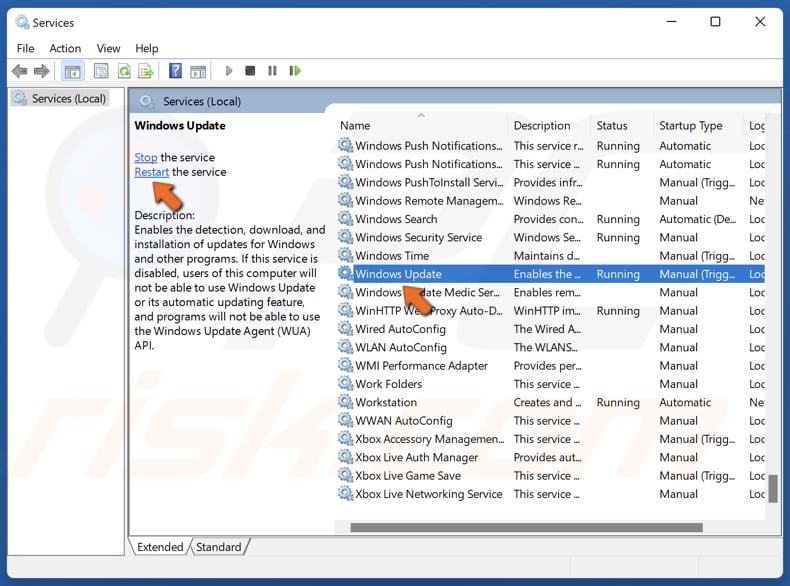Click the Services app icon in title bar
This screenshot has height=586, width=790.
(x=22, y=22)
